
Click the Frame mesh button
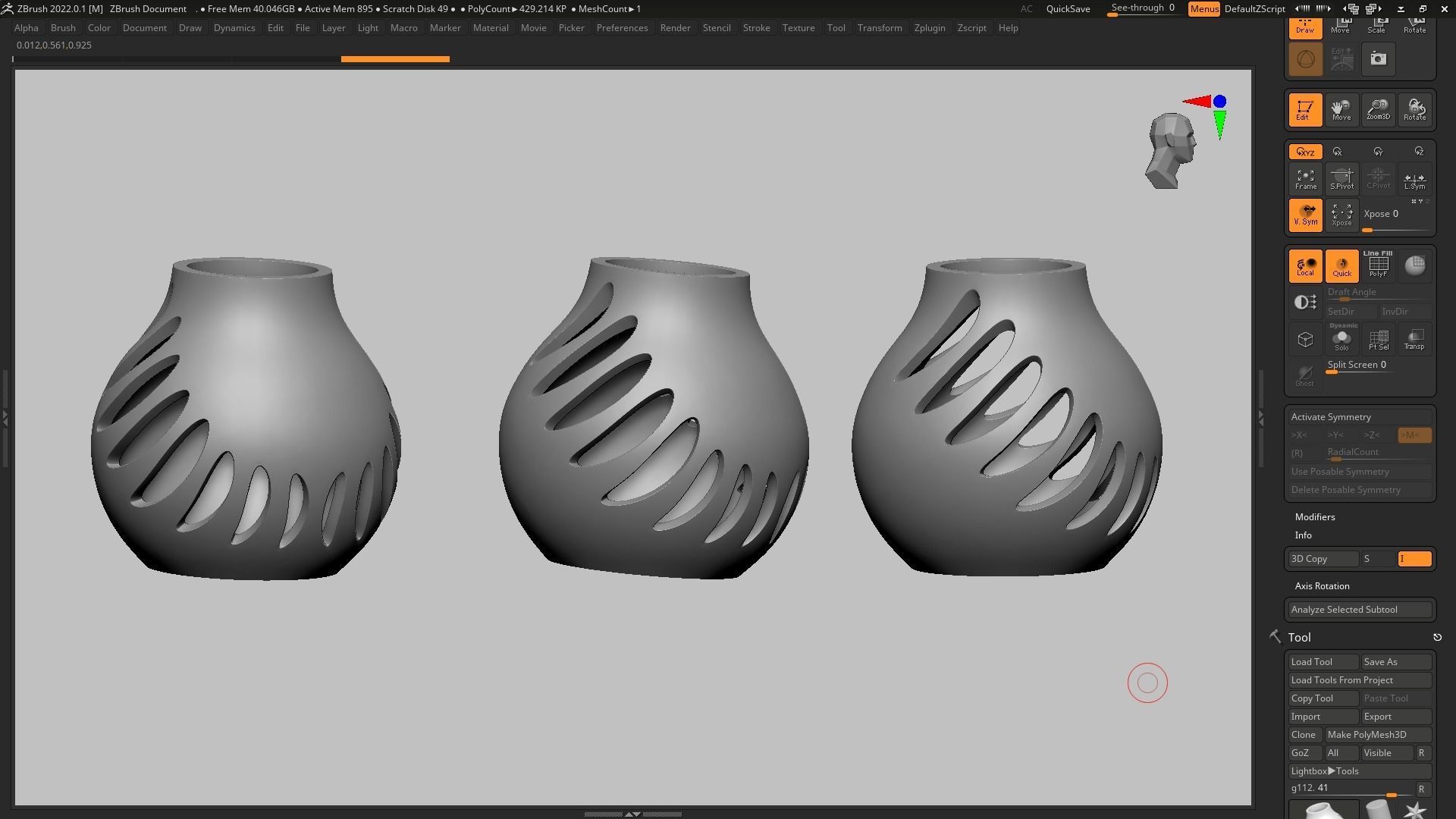(x=1305, y=179)
